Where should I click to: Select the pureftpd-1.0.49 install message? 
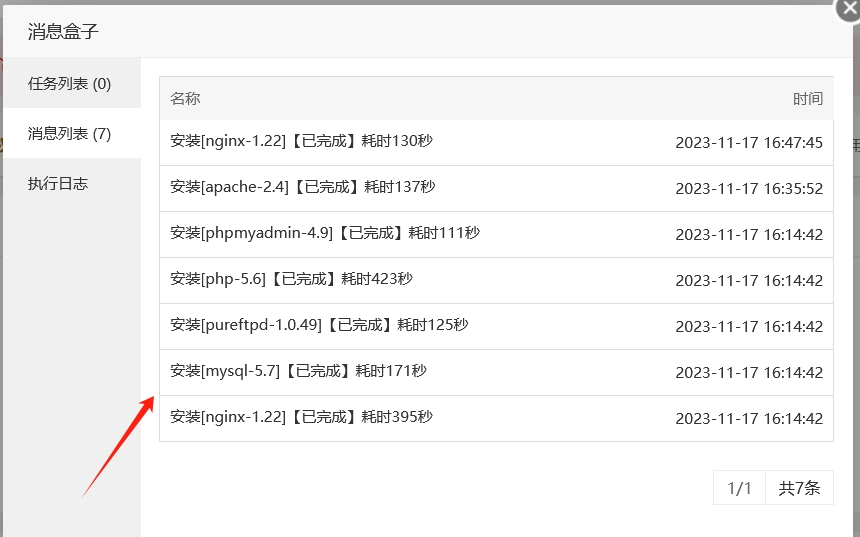pyautogui.click(x=319, y=326)
